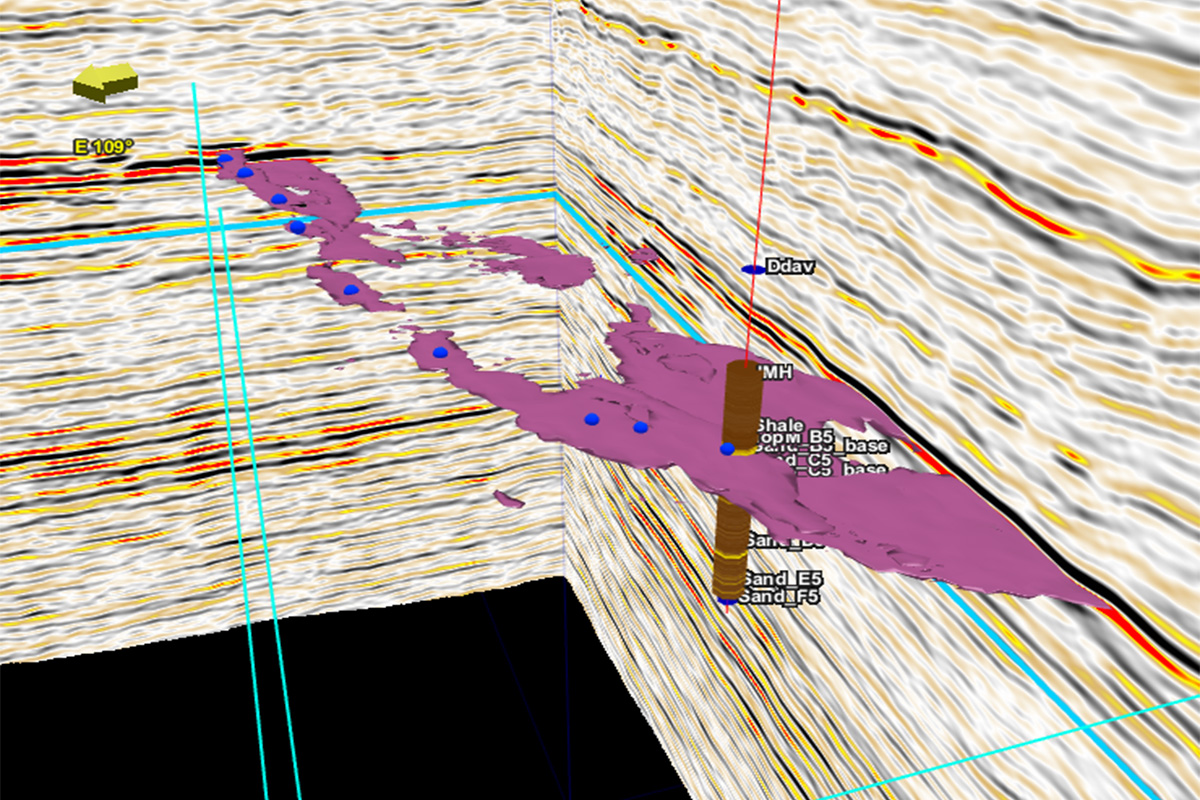Select the Shale well top label
The height and width of the screenshot is (800, 1200).
[x=780, y=425]
